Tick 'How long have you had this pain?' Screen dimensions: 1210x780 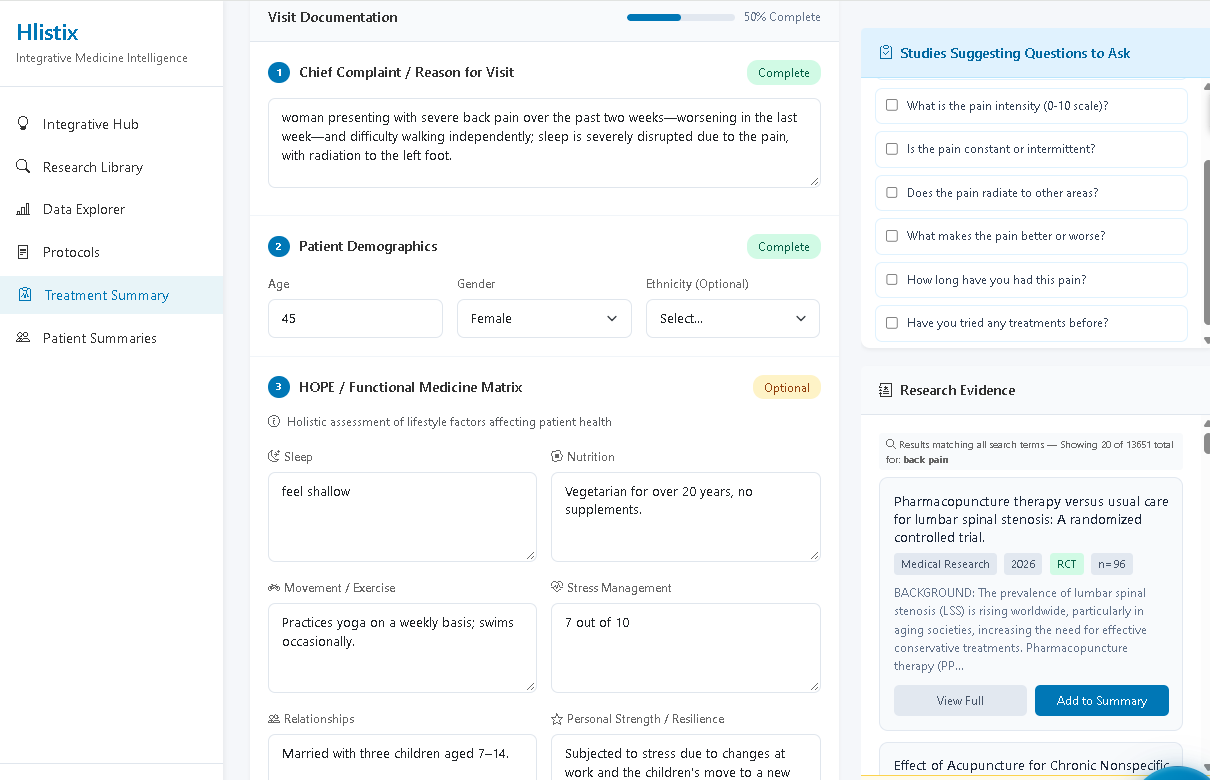[892, 280]
